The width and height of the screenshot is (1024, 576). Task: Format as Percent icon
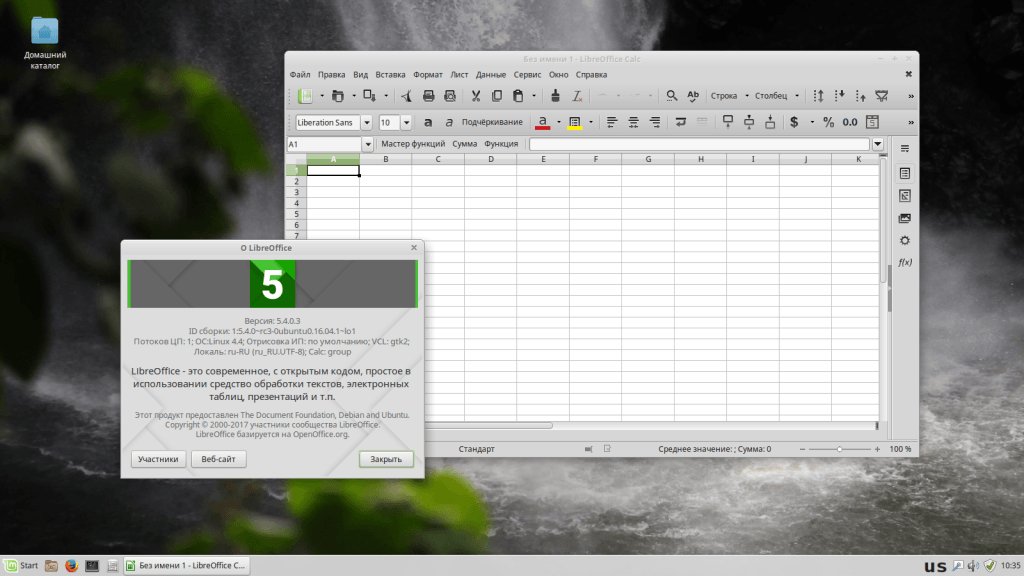828,122
